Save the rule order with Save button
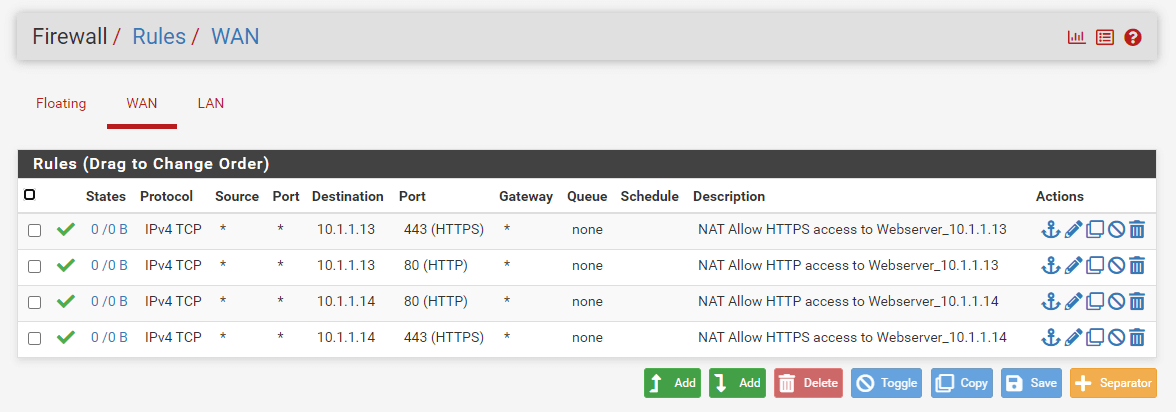Screen dimensions: 1176x412 click(1031, 383)
